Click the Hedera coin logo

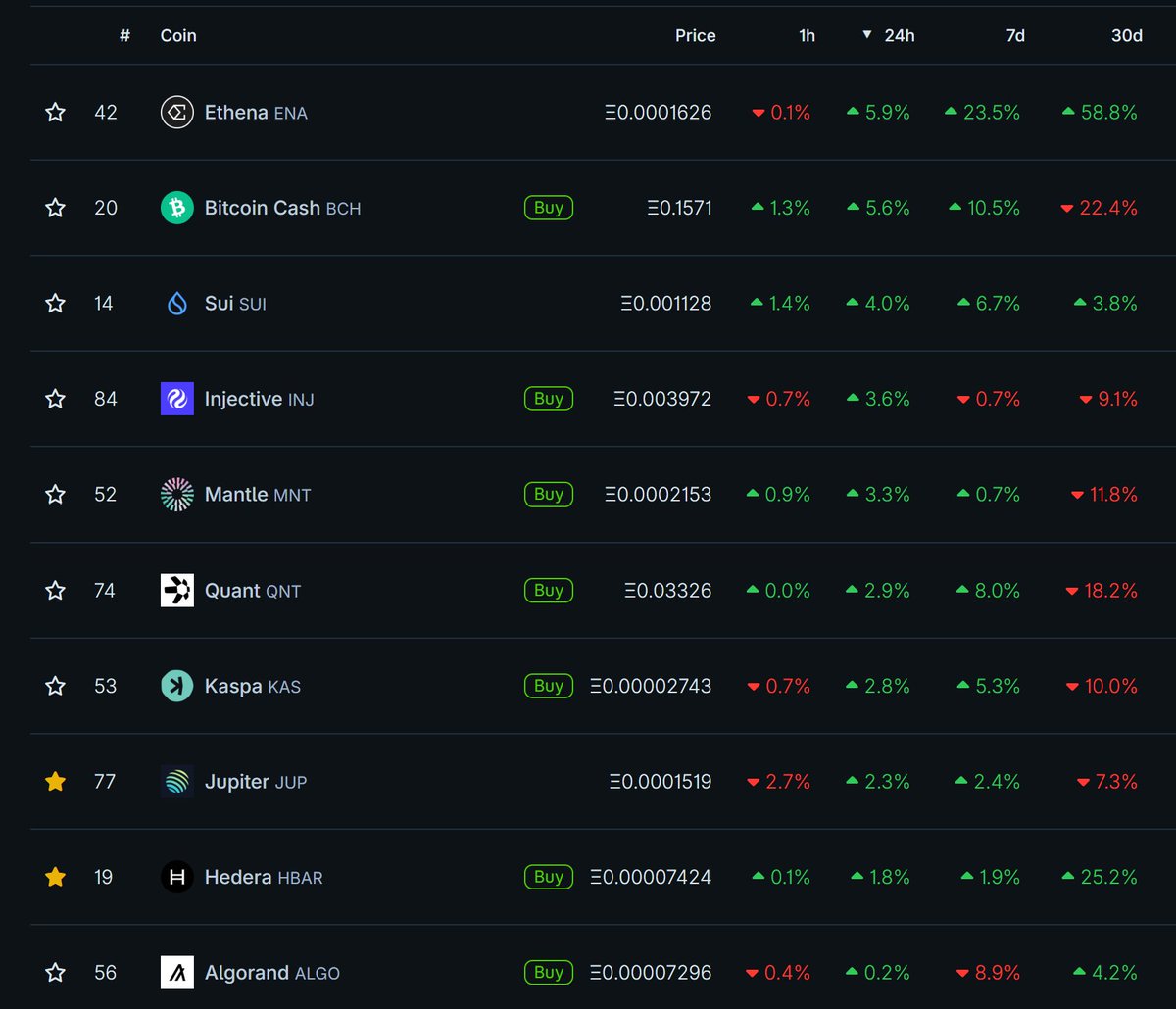[177, 877]
